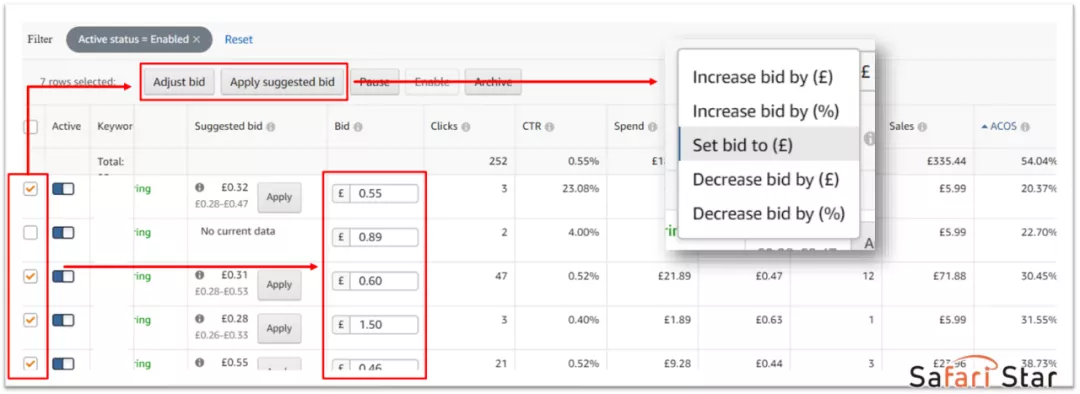1080x394 pixels.
Task: Click the No current data cell
Action: (238, 231)
